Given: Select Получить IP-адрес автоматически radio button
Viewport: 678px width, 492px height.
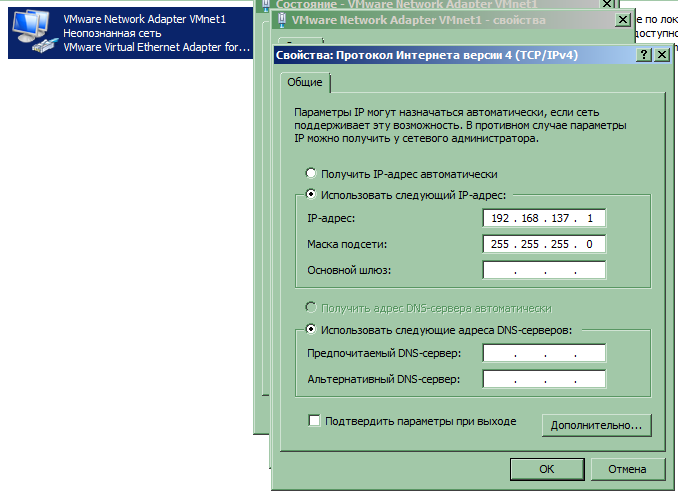Looking at the screenshot, I should coord(311,173).
